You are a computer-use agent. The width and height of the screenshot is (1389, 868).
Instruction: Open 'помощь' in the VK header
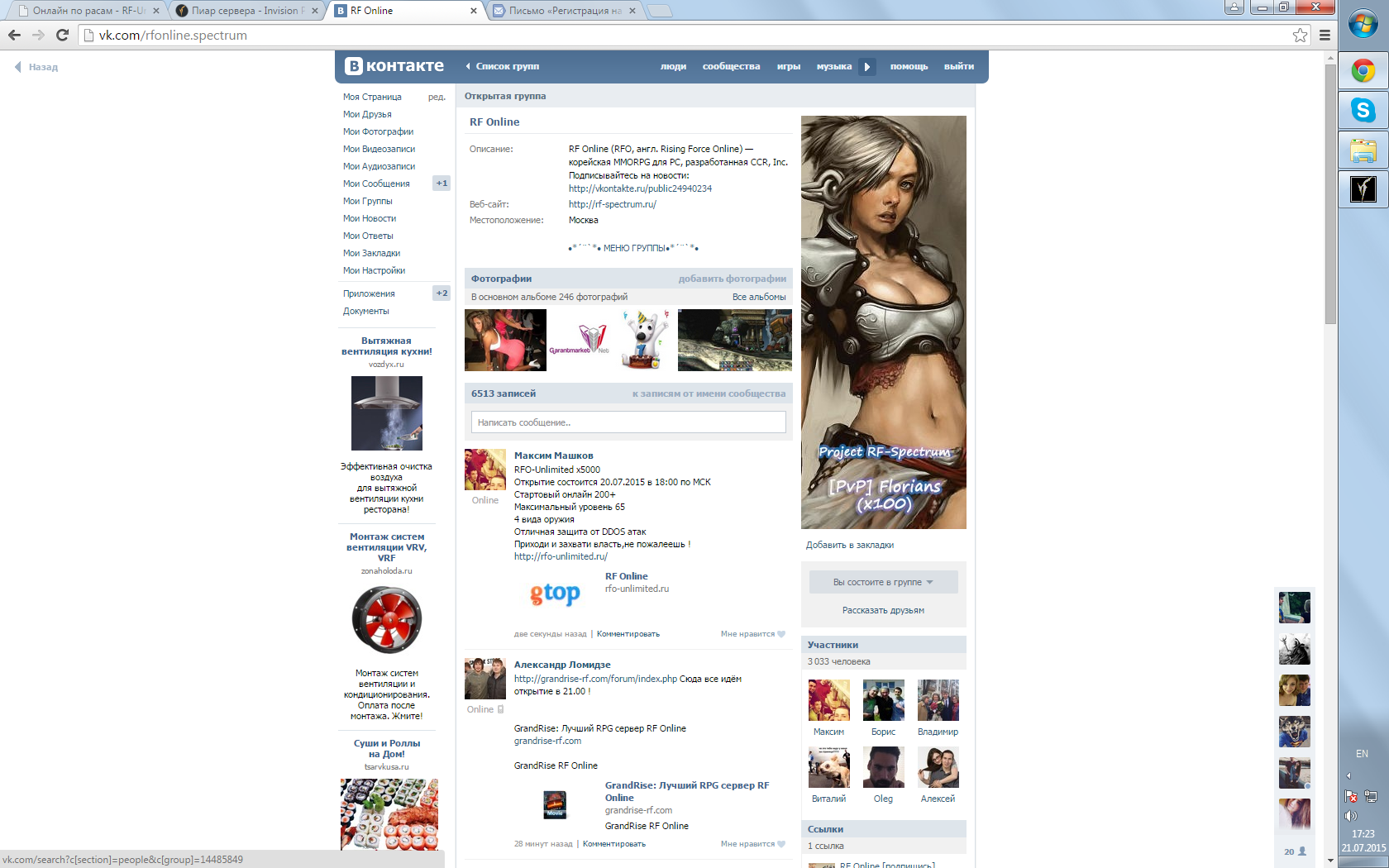(x=909, y=66)
